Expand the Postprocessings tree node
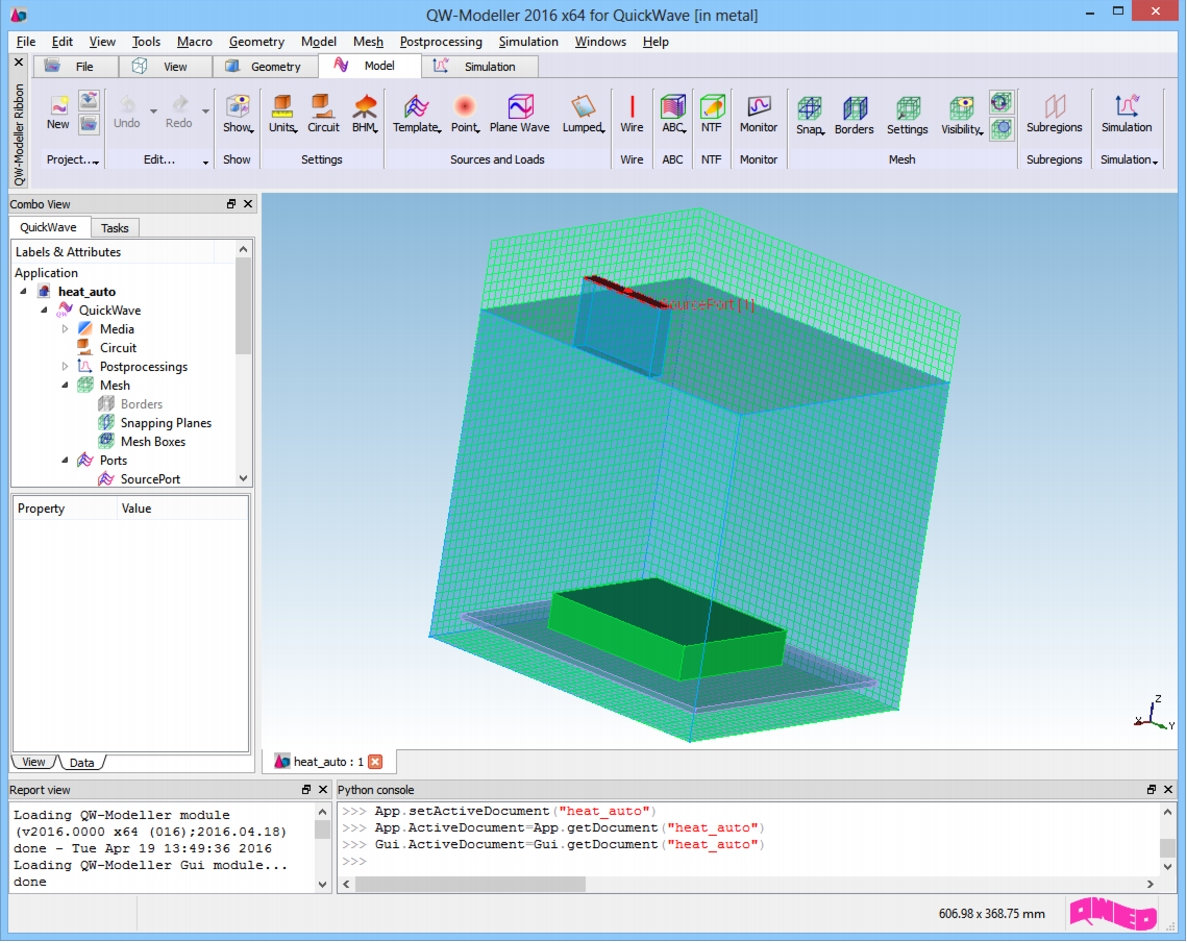This screenshot has height=943, width=1187. pyautogui.click(x=65, y=366)
